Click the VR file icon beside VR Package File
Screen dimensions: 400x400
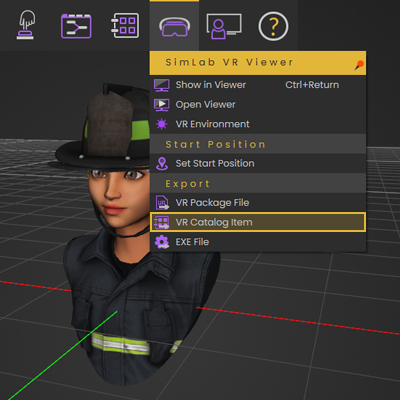(x=162, y=203)
